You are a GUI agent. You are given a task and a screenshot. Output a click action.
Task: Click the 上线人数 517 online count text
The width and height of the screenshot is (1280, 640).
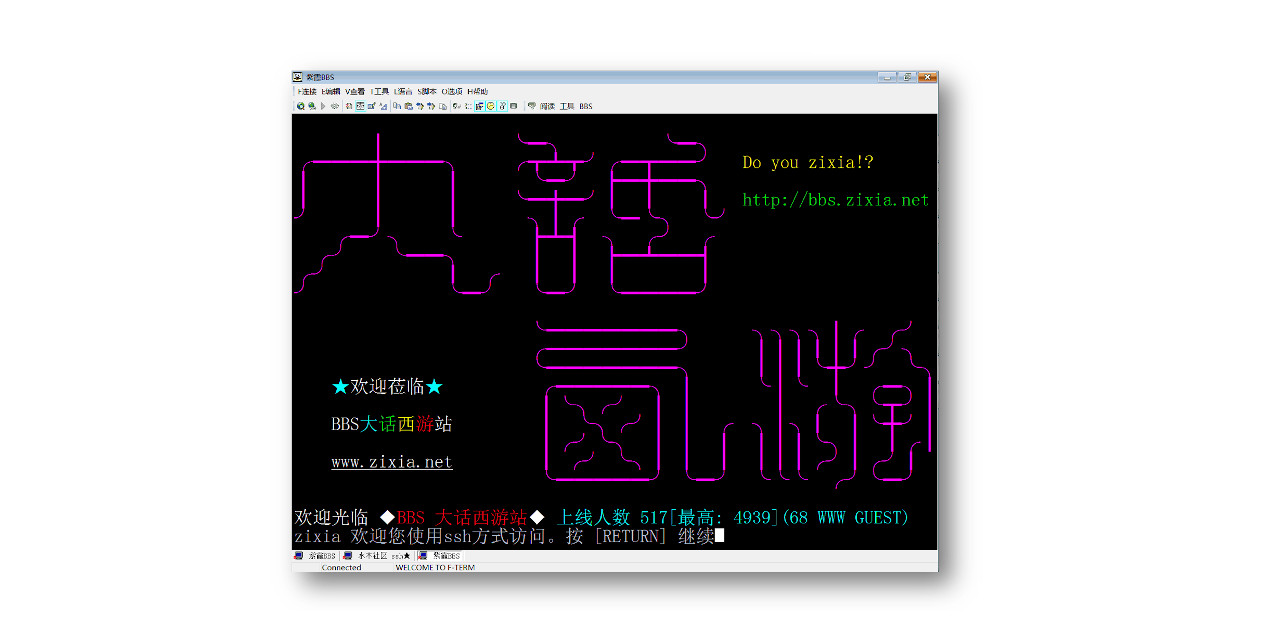612,517
